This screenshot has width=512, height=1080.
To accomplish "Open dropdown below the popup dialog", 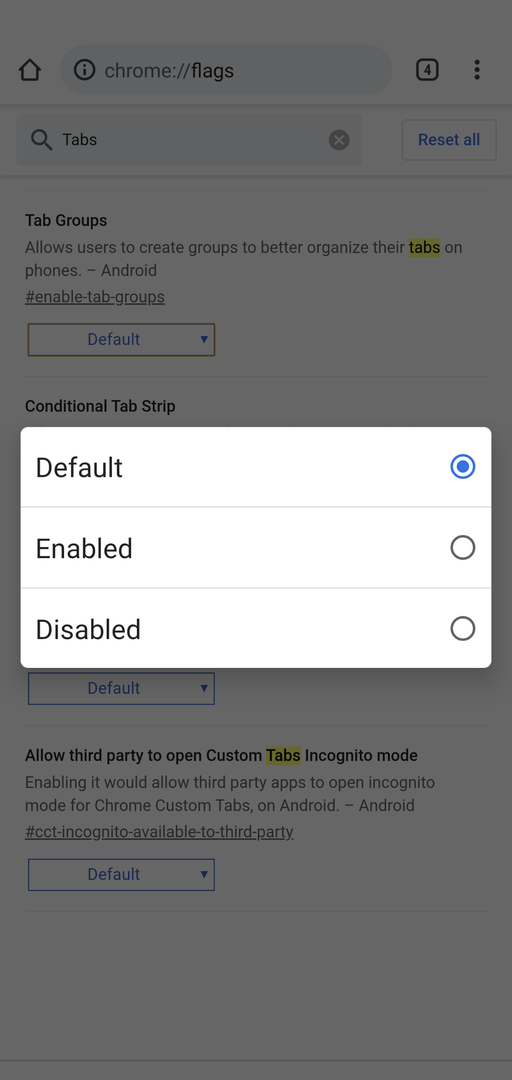I will click(x=121, y=688).
